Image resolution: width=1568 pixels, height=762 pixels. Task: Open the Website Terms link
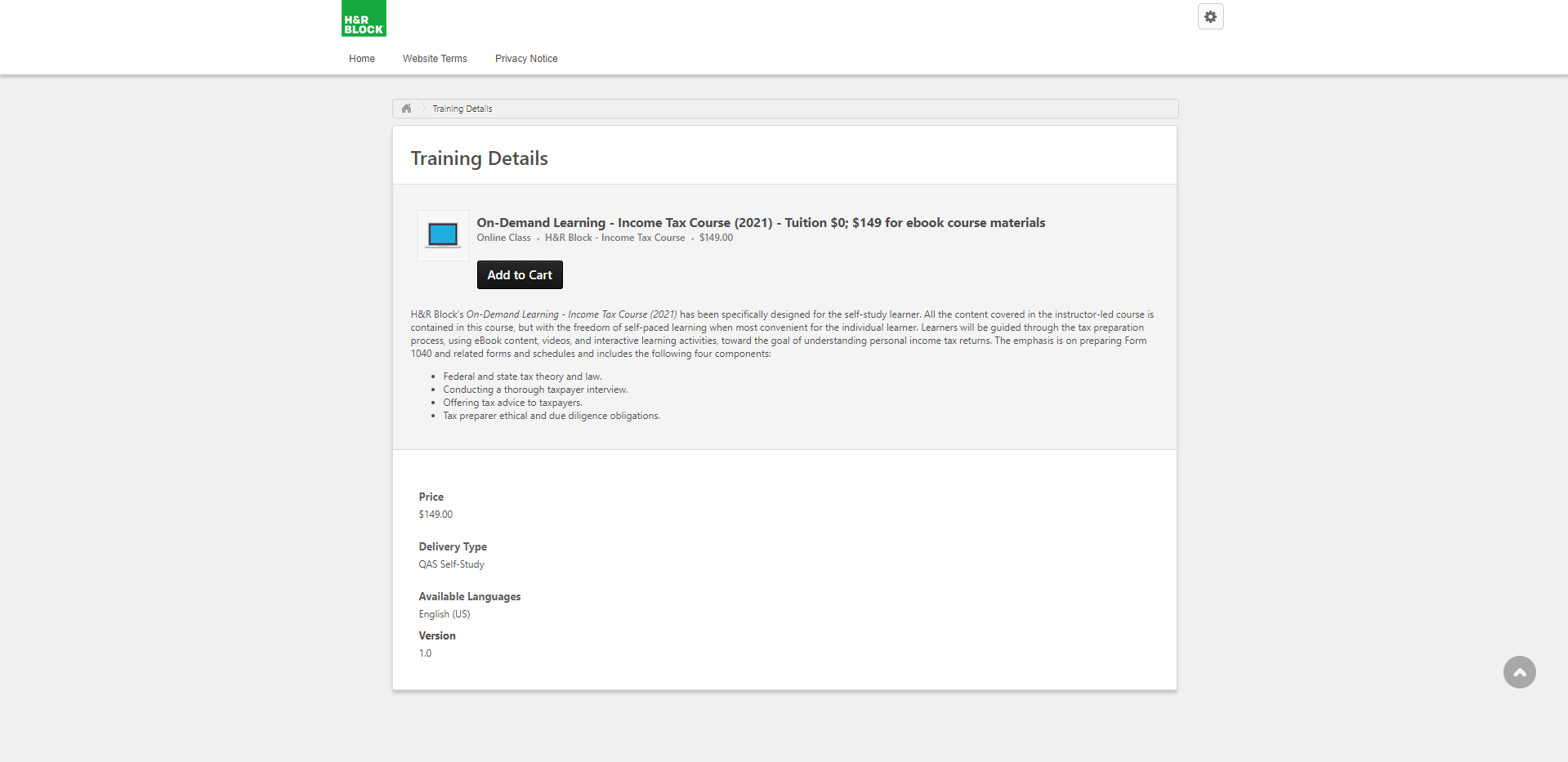(x=435, y=59)
